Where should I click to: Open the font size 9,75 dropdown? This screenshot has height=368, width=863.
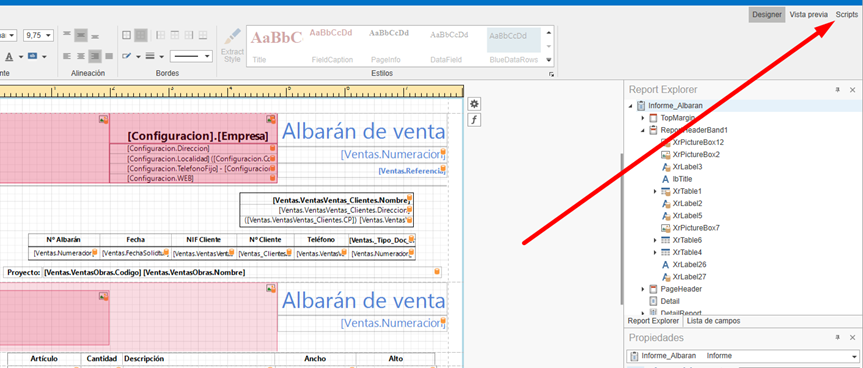coord(48,35)
